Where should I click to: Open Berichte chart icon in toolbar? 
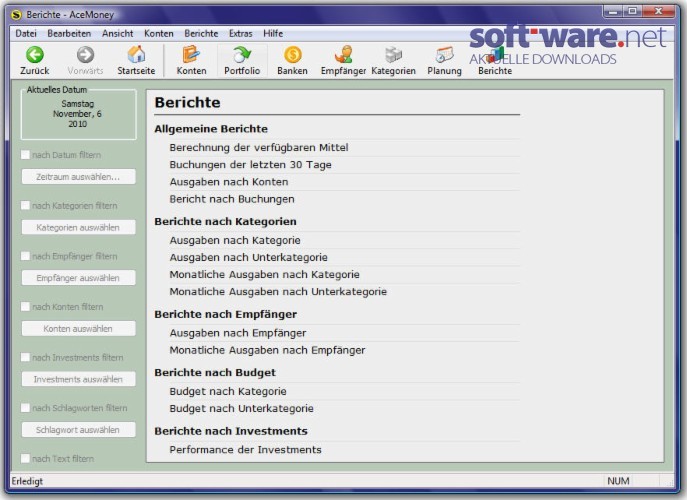pos(495,60)
